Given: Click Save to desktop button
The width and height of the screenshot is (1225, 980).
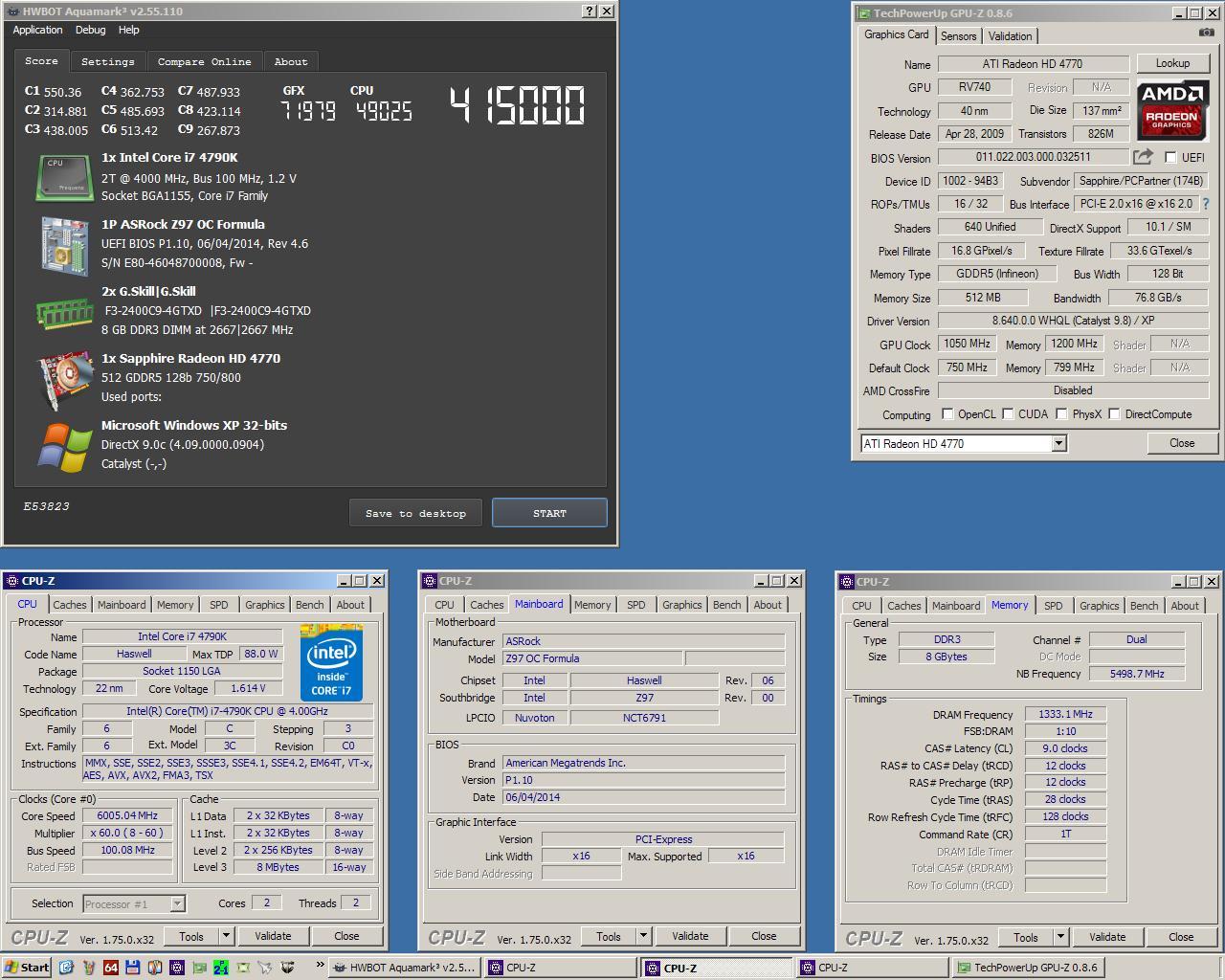Looking at the screenshot, I should point(415,513).
